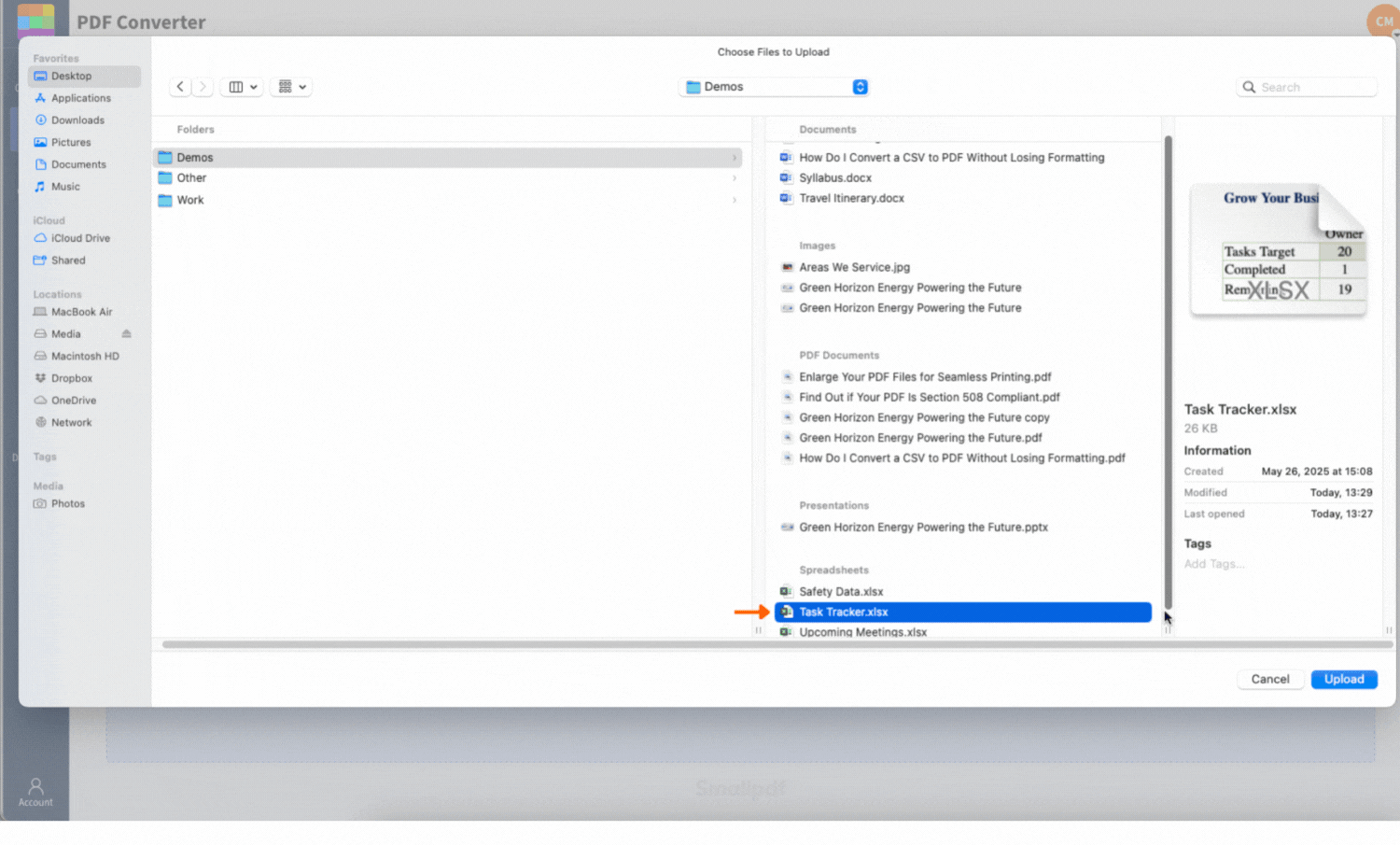Open the grouping options dropdown arrow
The width and height of the screenshot is (1400, 845).
click(304, 86)
